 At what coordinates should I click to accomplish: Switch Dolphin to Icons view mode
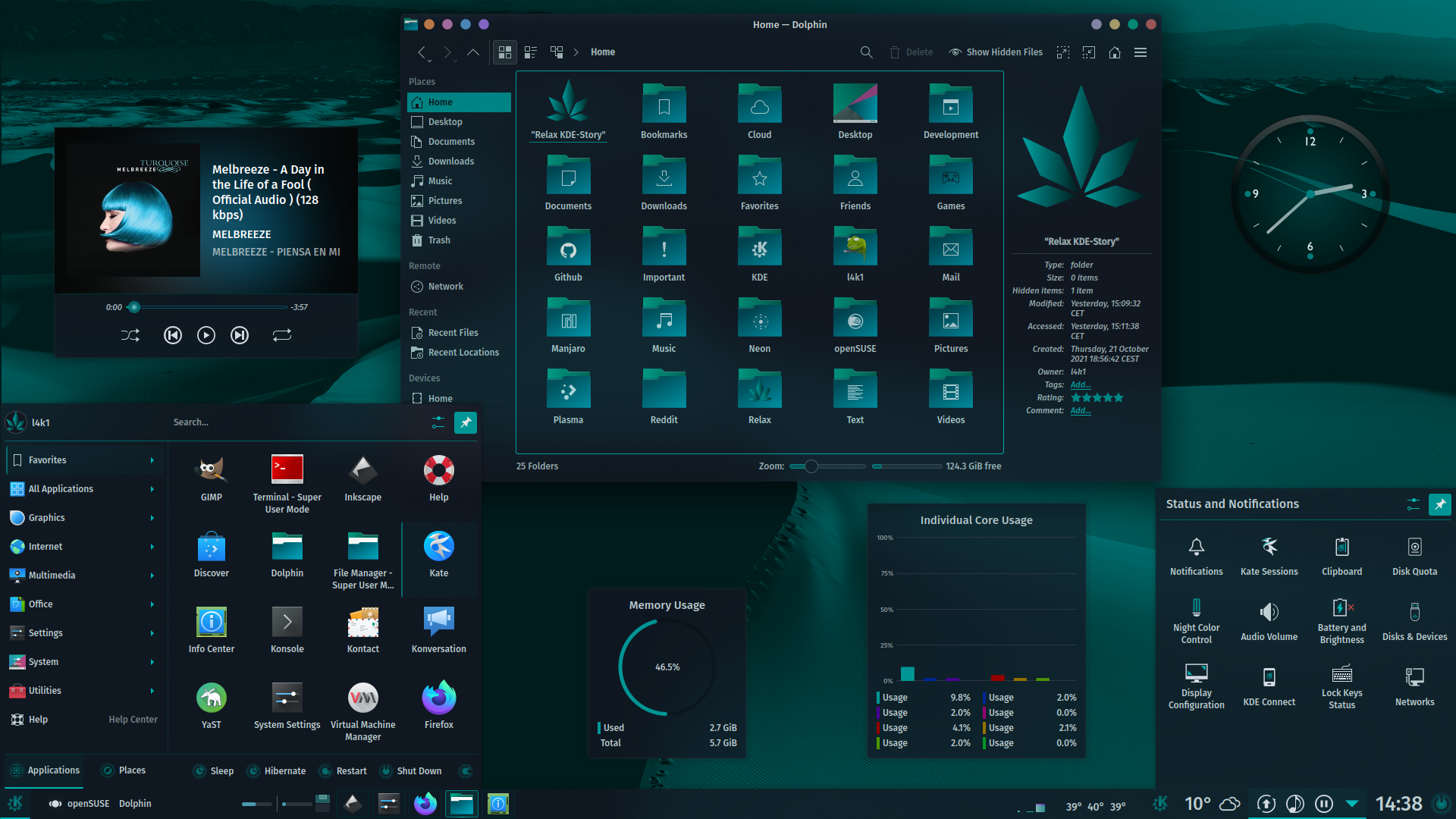point(504,52)
